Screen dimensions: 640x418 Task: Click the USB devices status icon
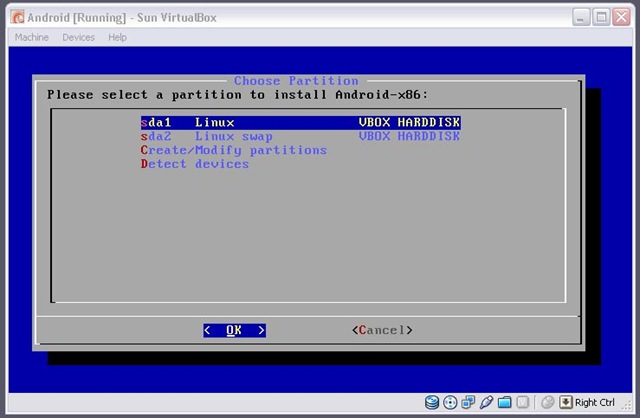(486, 402)
